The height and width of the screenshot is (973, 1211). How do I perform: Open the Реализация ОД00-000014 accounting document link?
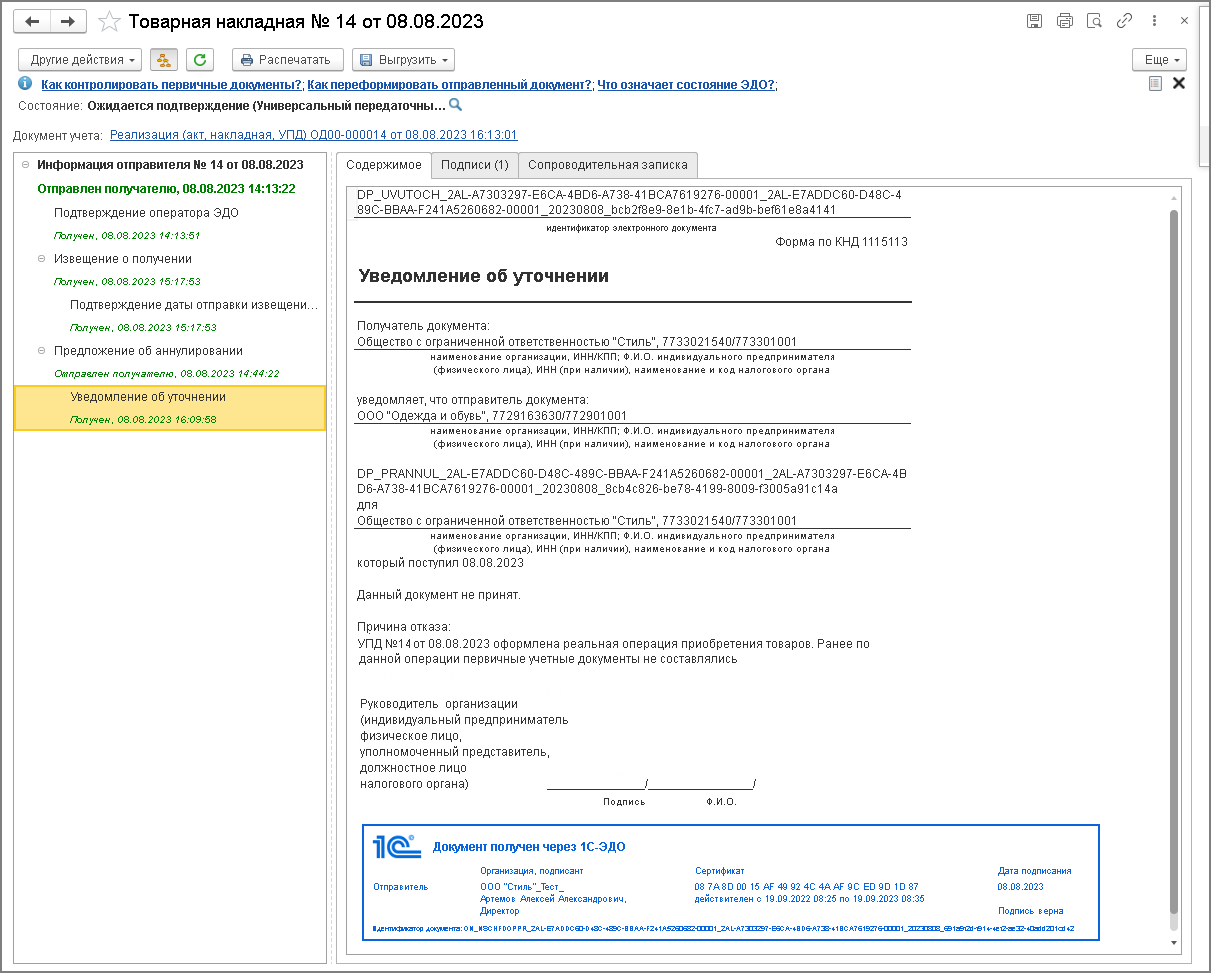point(314,135)
